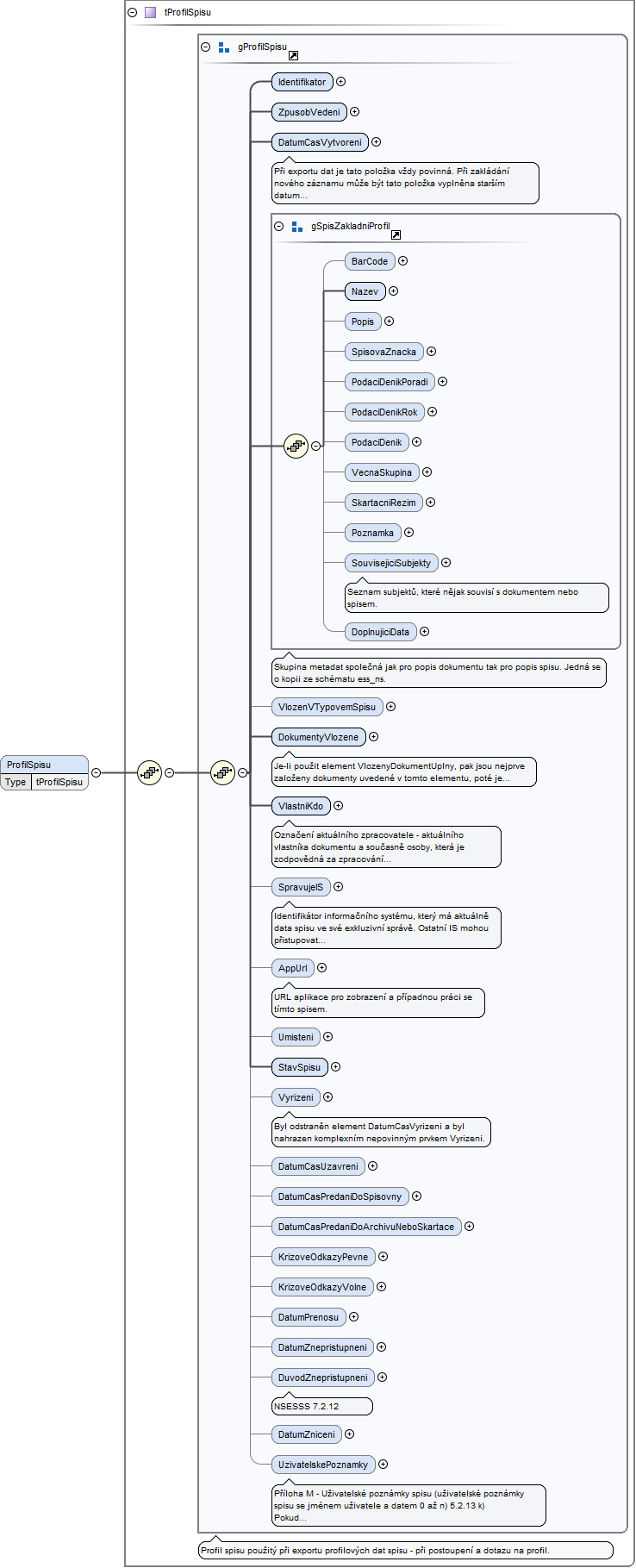Select the DatumZnepristupneni element node

322,1347
